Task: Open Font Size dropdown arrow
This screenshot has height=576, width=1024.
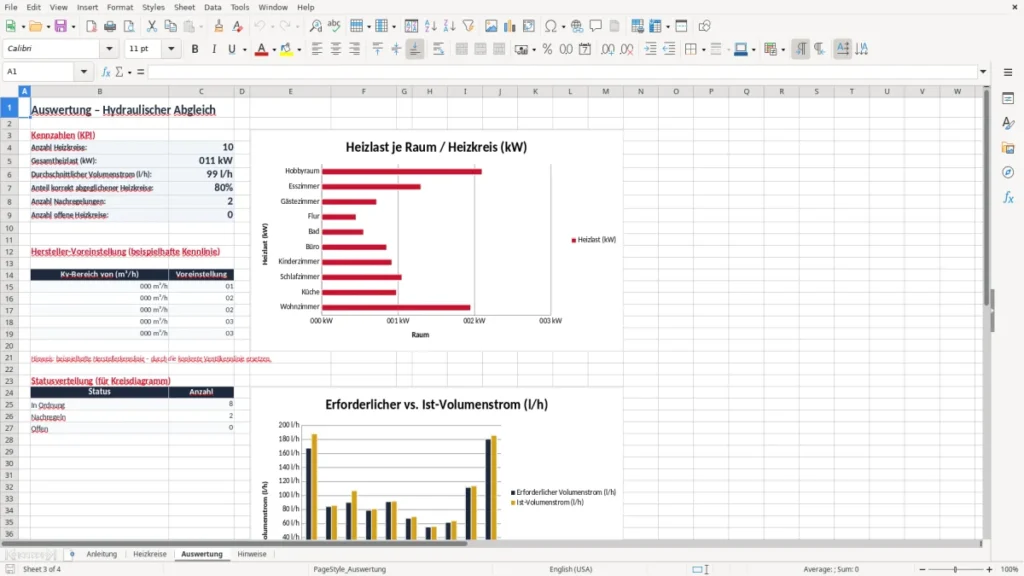Action: coord(171,48)
